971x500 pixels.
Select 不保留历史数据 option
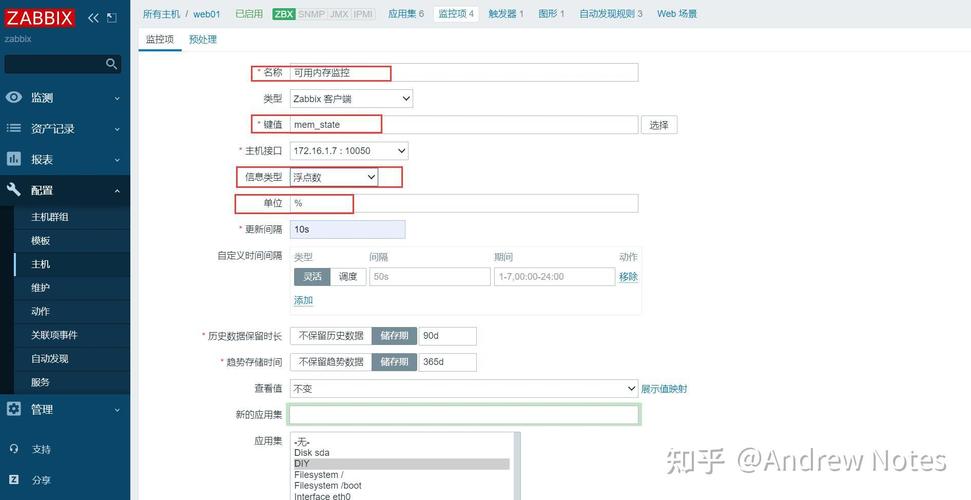click(x=331, y=336)
